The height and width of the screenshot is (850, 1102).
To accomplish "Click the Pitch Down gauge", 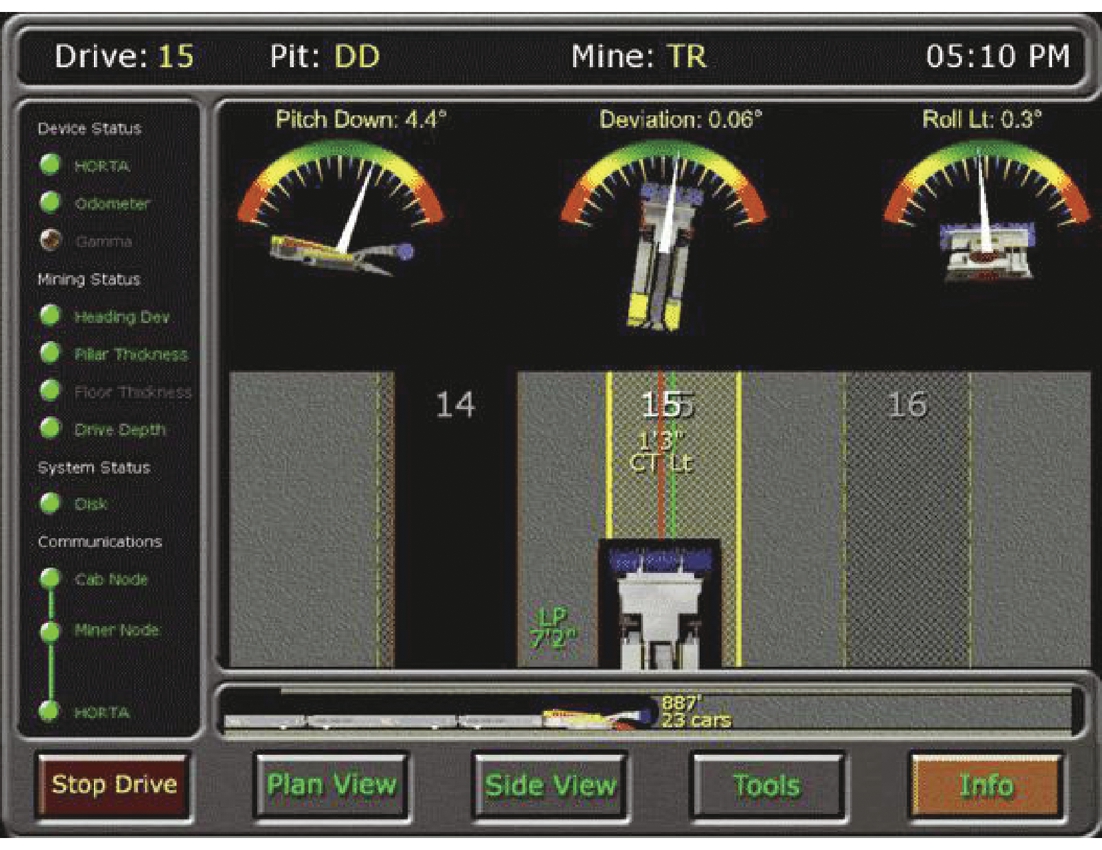I will [340, 200].
